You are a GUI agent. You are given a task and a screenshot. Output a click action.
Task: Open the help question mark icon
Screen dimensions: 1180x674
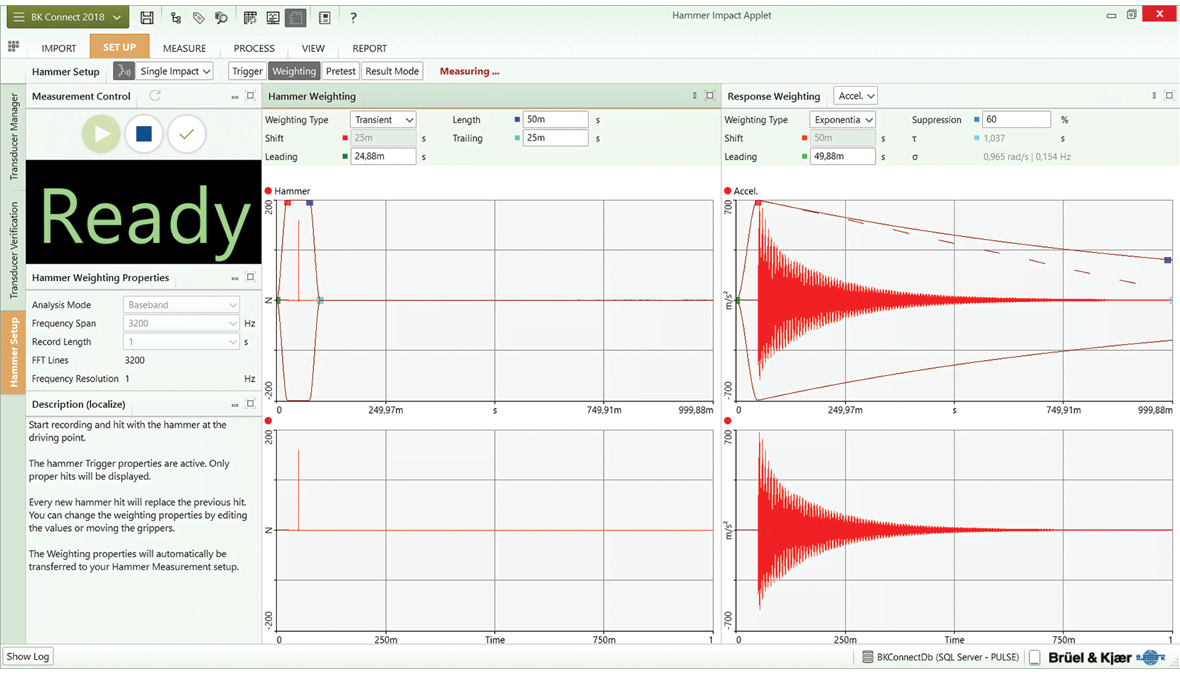353,17
